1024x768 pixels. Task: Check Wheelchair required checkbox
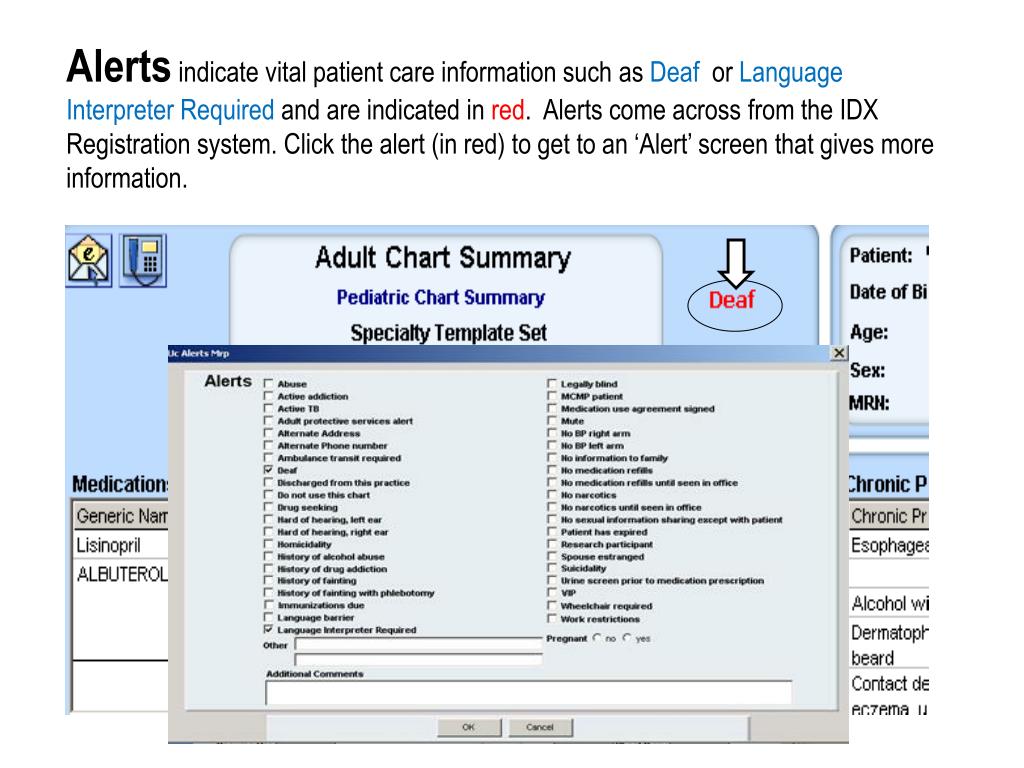tap(552, 605)
